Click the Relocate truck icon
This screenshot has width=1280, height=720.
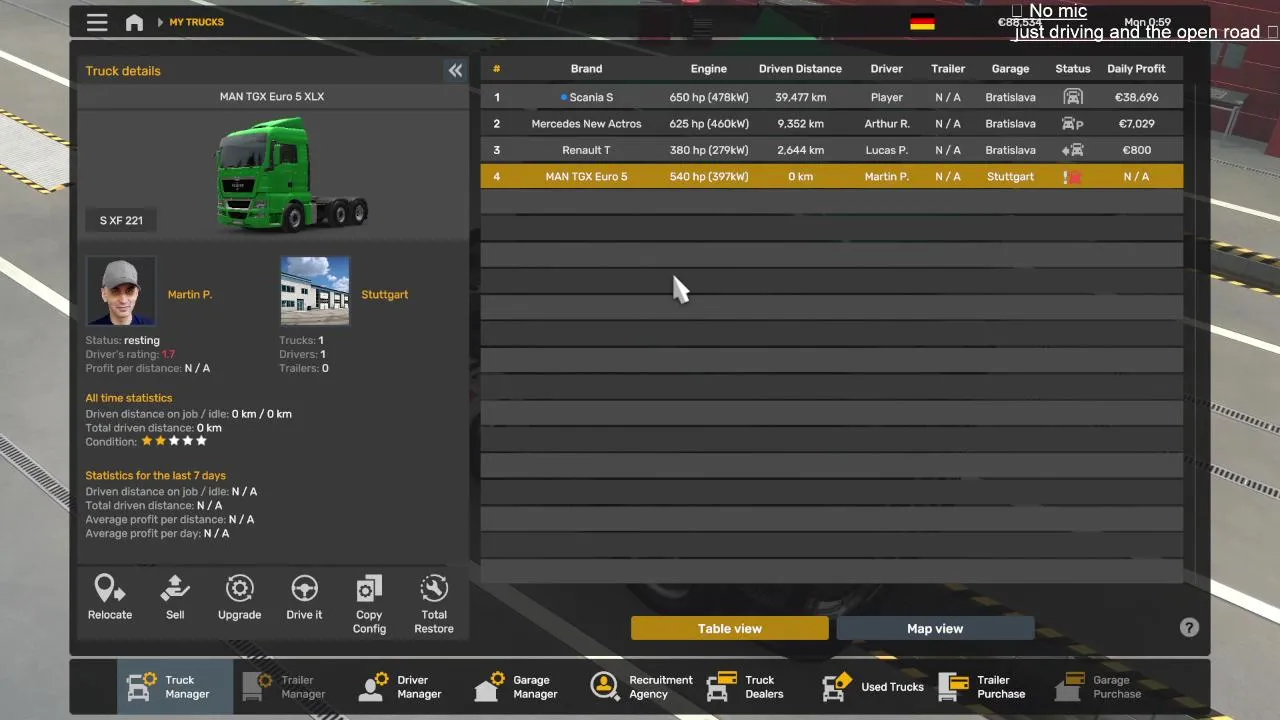coord(110,598)
